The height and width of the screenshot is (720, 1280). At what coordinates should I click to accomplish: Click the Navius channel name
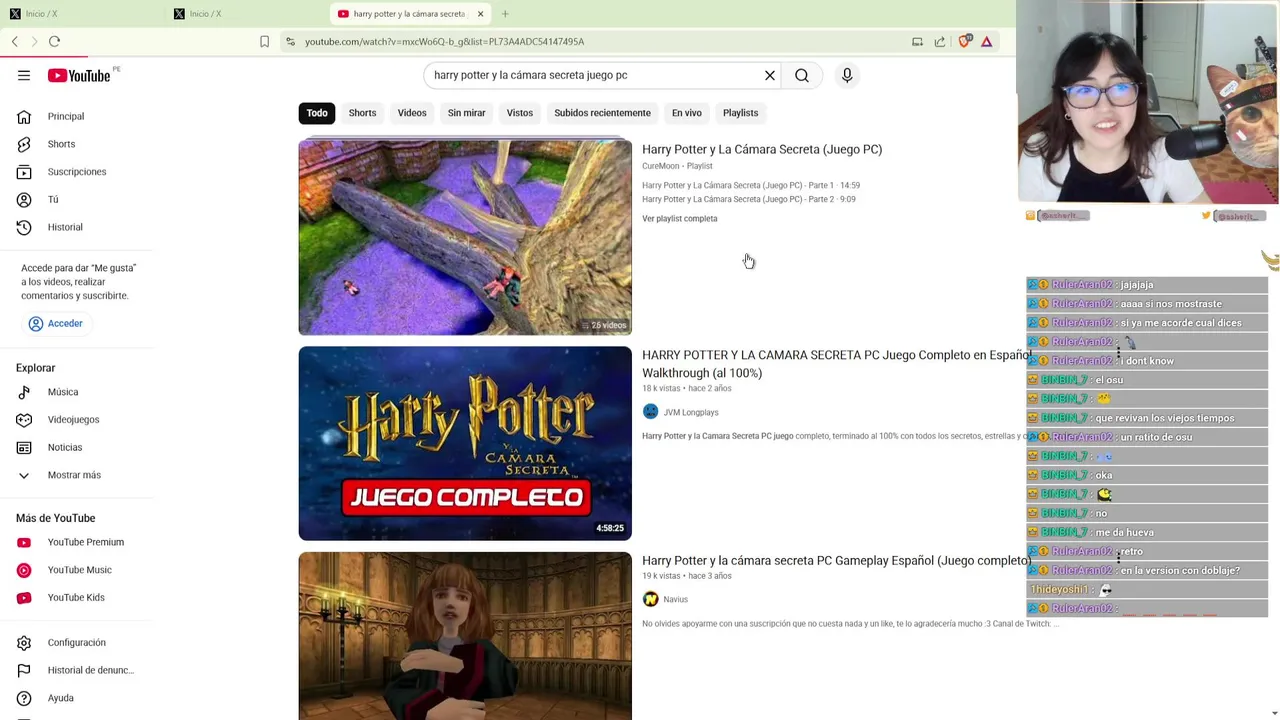click(676, 599)
